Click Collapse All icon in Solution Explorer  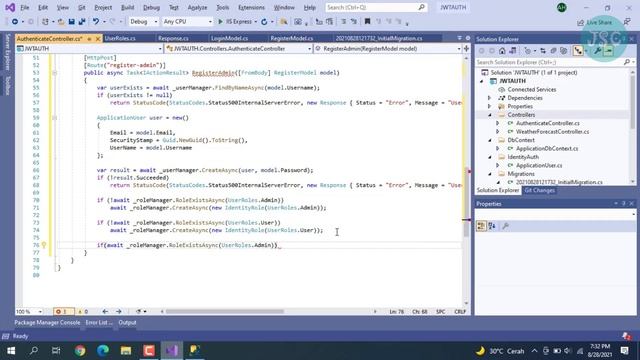coord(553,51)
